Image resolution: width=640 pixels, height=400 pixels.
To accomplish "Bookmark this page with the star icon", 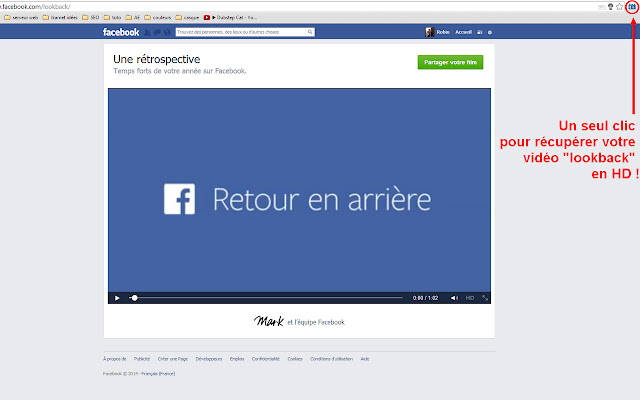I will coord(620,7).
